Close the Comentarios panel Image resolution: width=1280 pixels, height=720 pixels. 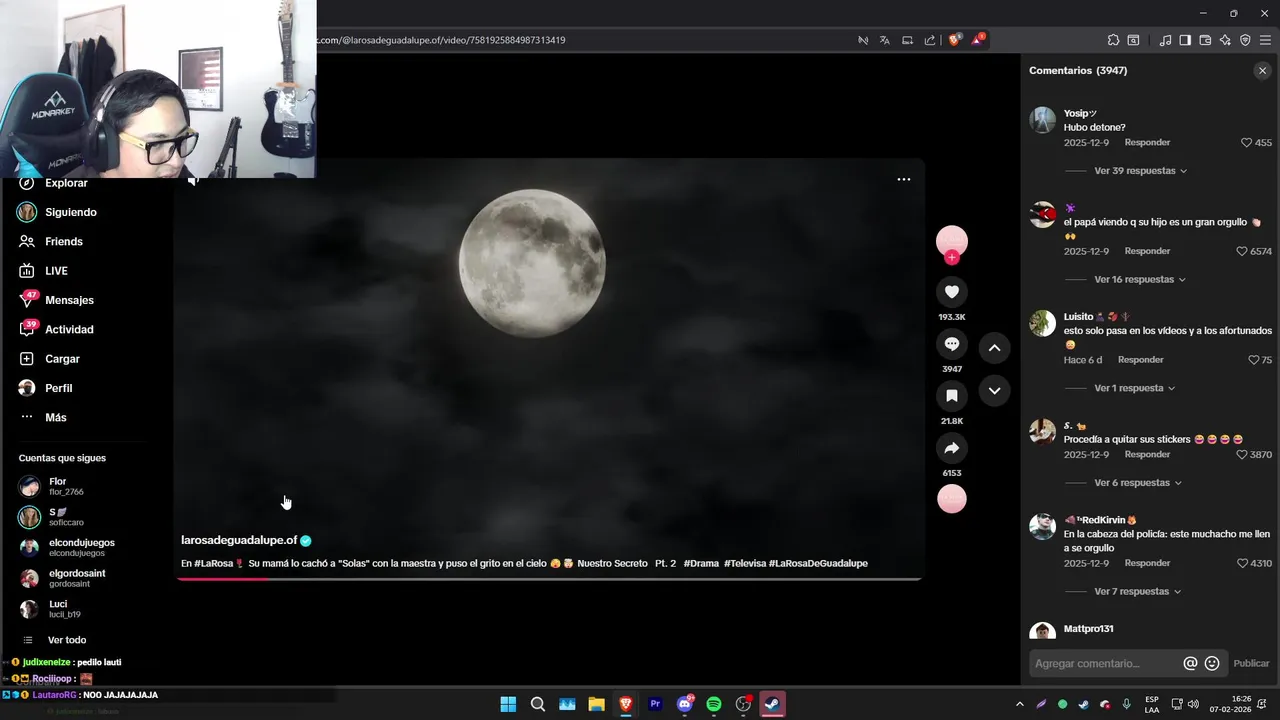tap(1262, 71)
